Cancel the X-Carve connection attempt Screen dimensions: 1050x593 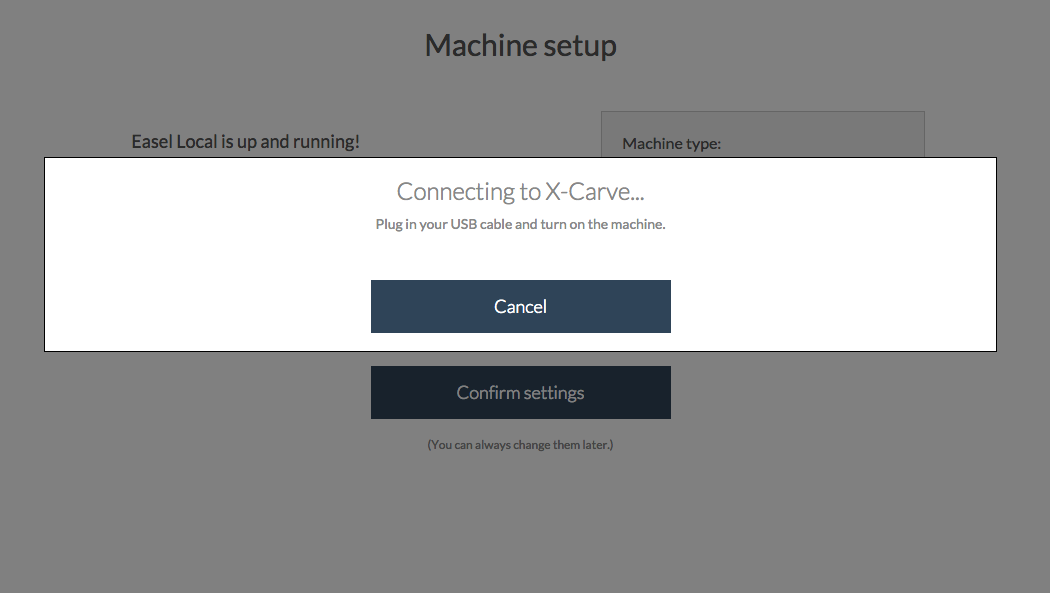tap(520, 306)
